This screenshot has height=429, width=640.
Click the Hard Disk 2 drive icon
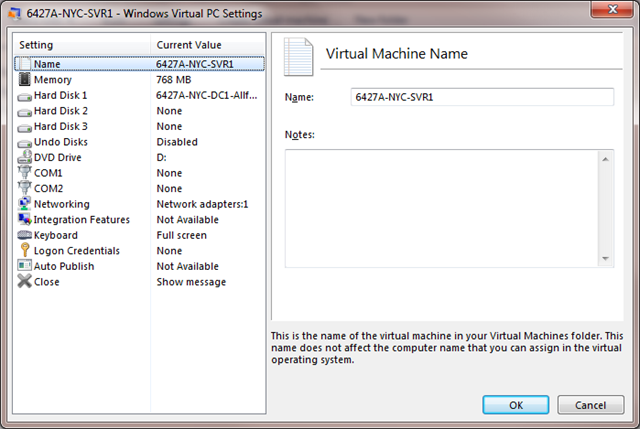[24, 112]
